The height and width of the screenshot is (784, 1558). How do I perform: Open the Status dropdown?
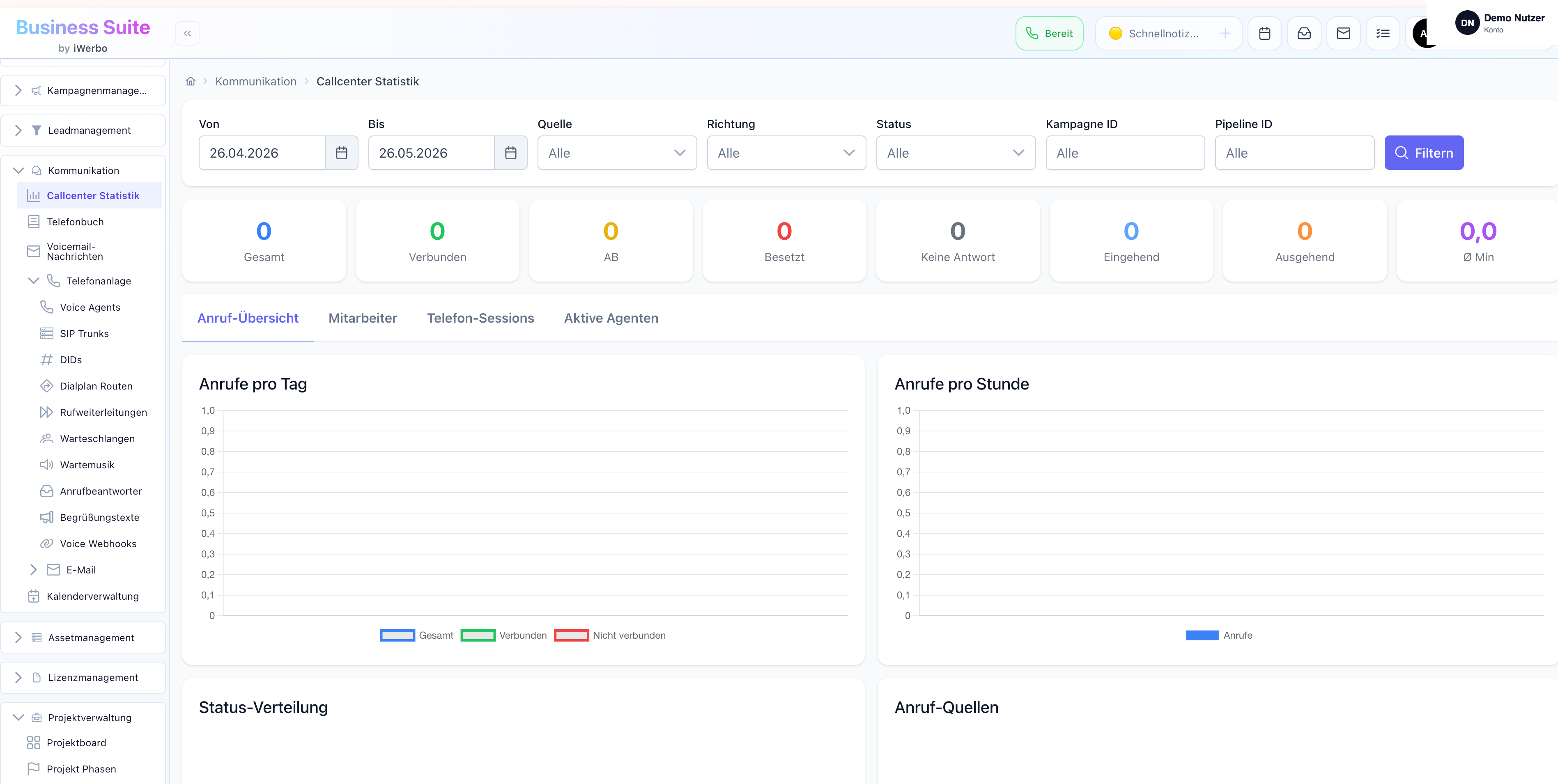tap(956, 153)
